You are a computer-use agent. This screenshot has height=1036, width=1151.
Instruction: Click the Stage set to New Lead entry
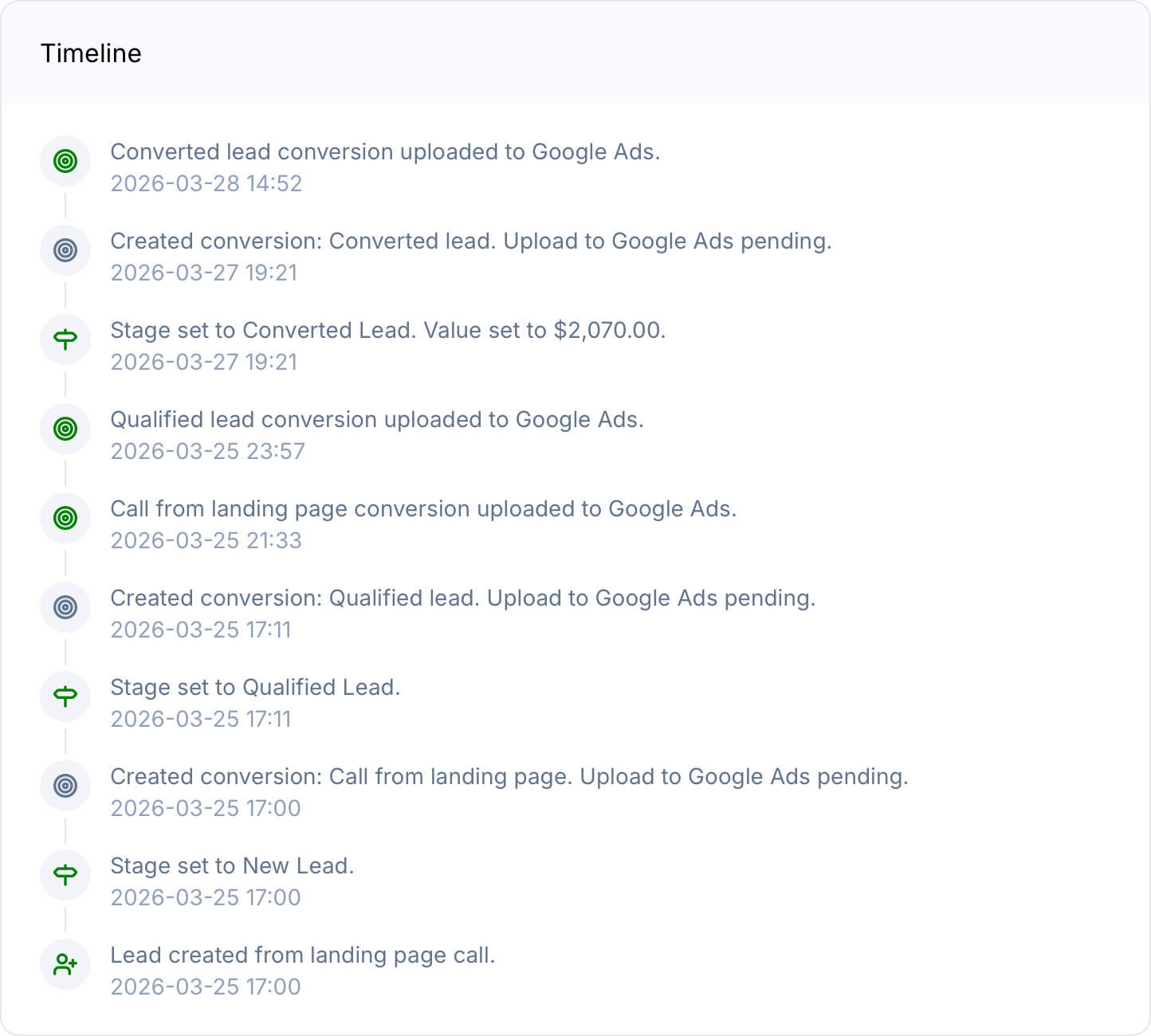point(232,865)
